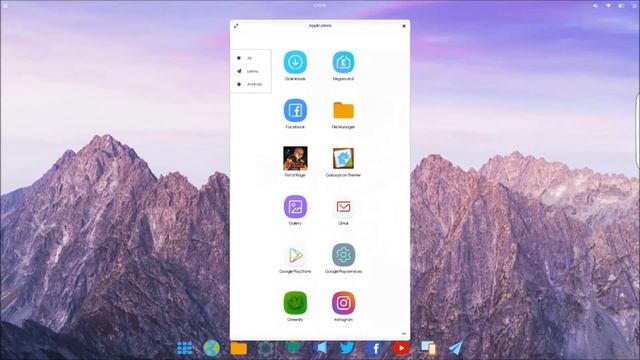Open Wi-Fi indicator in top bar

coord(608,6)
